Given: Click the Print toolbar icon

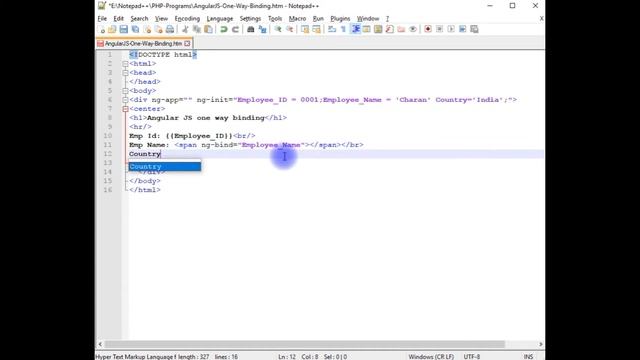Looking at the screenshot, I should 170,29.
